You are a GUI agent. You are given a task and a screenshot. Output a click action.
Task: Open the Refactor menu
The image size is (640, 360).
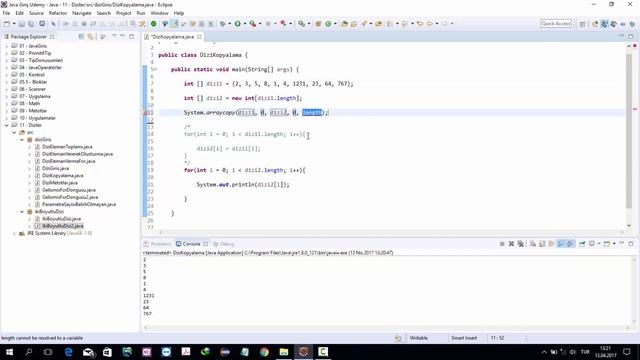[x=58, y=13]
